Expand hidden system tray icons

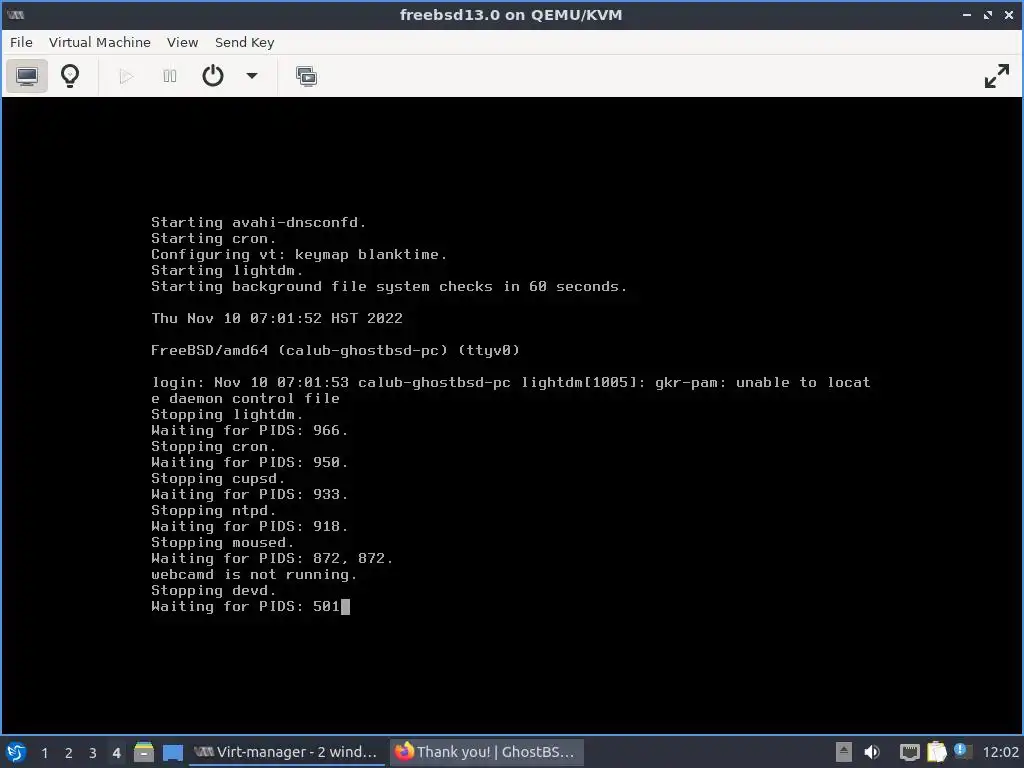(844, 752)
